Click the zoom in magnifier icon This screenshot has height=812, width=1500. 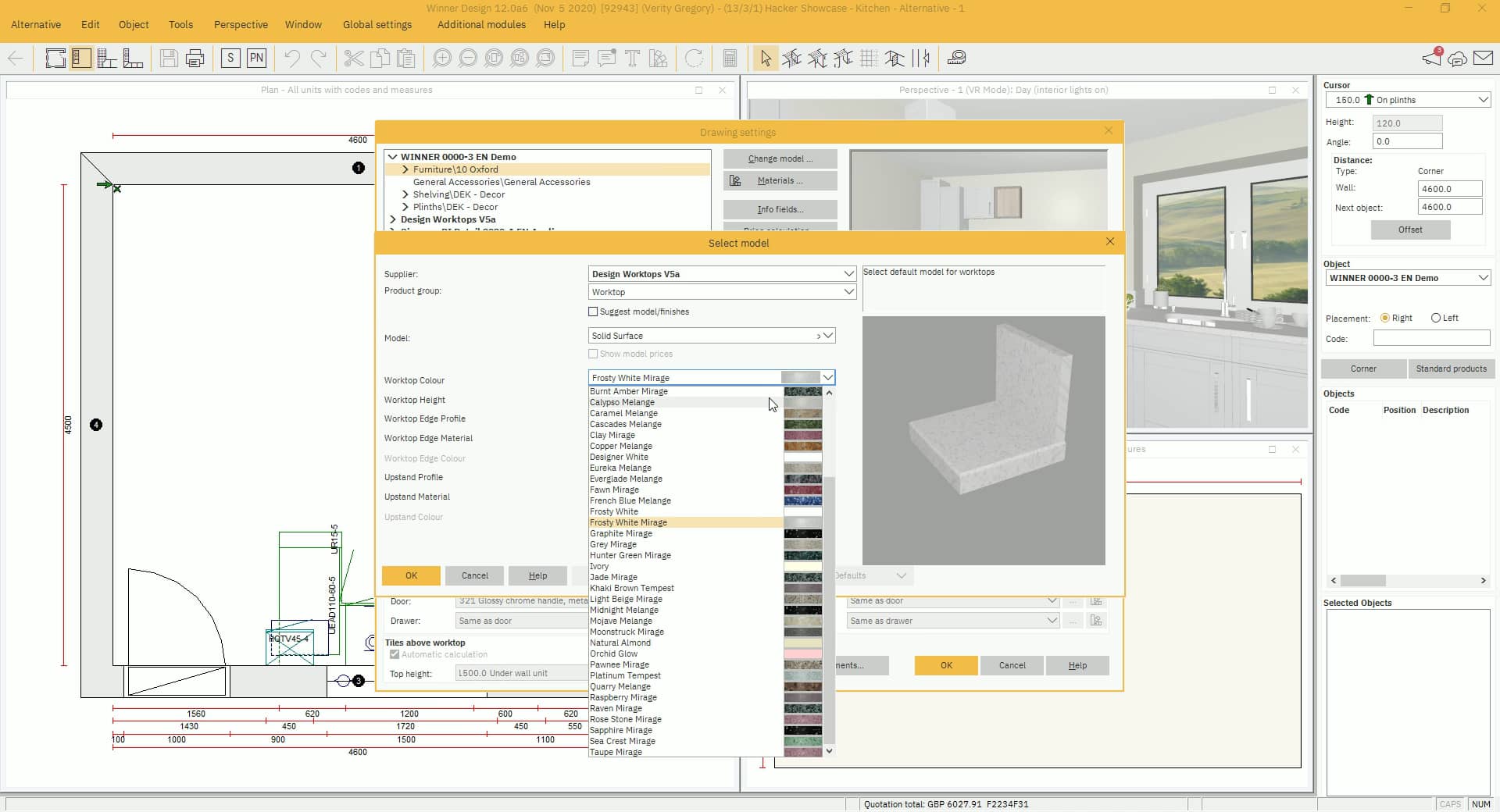(442, 58)
